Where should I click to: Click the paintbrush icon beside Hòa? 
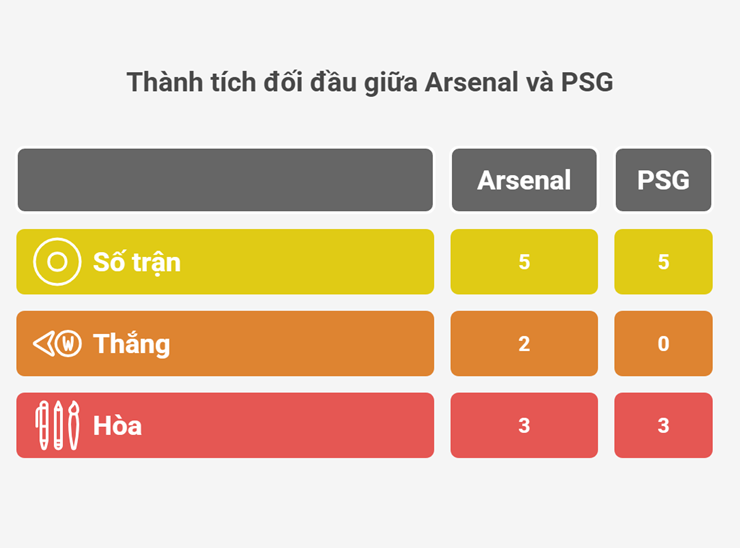coord(73,426)
